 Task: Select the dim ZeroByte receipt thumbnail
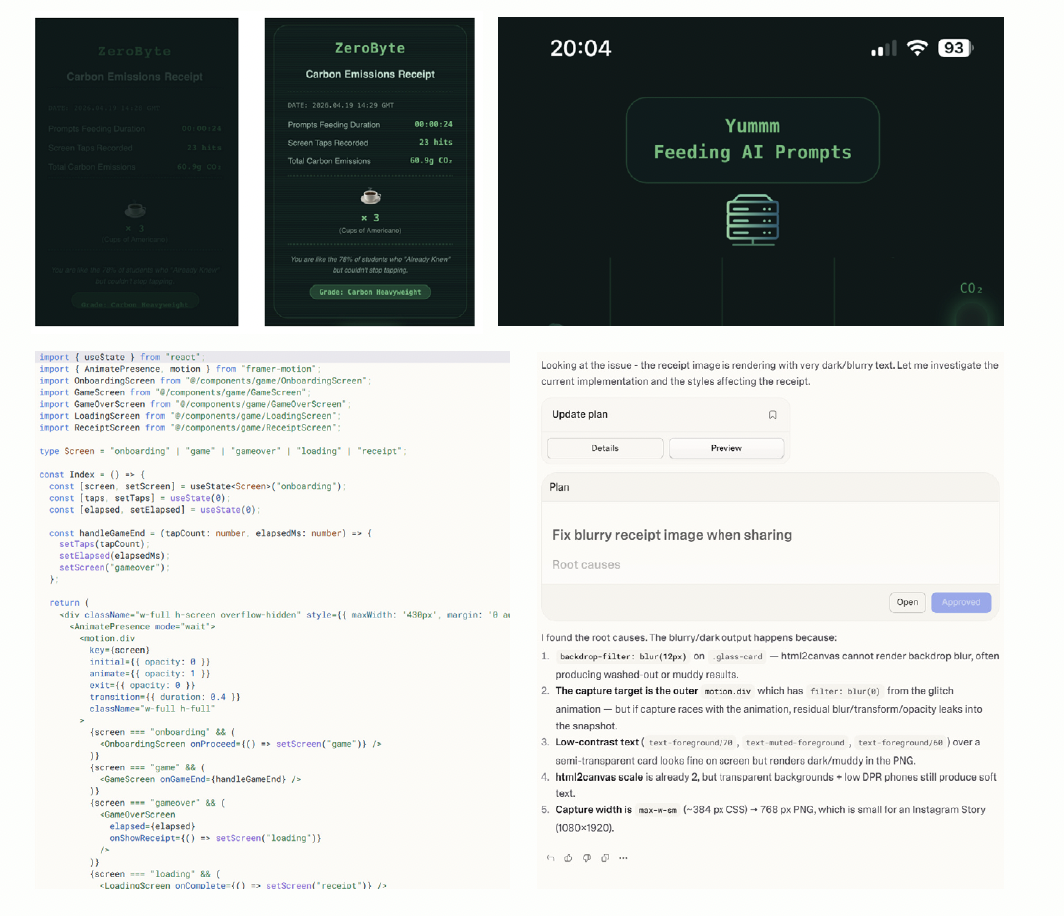pos(136,172)
